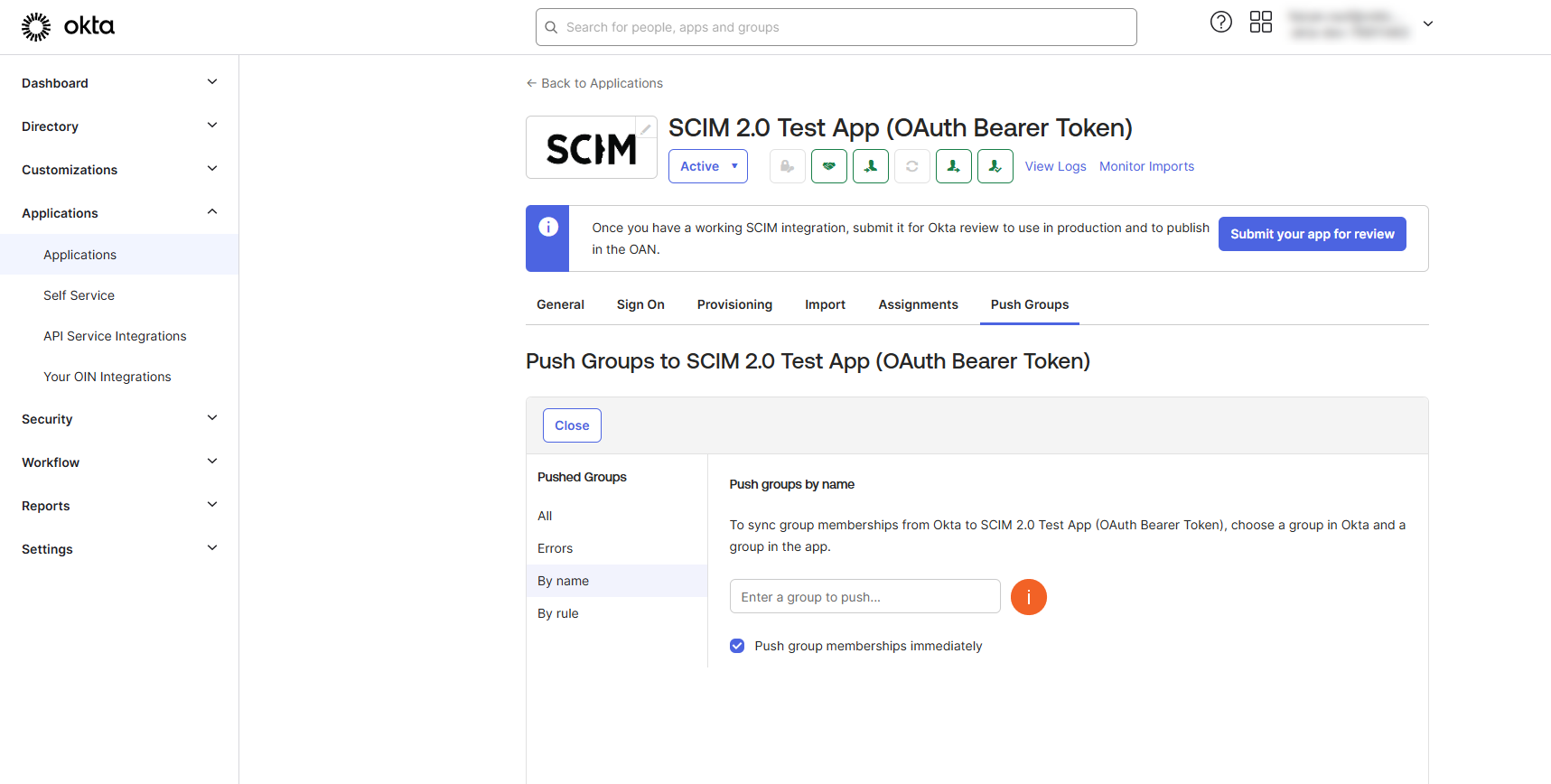
Task: Click the user icon with a checkmark
Action: 995,166
